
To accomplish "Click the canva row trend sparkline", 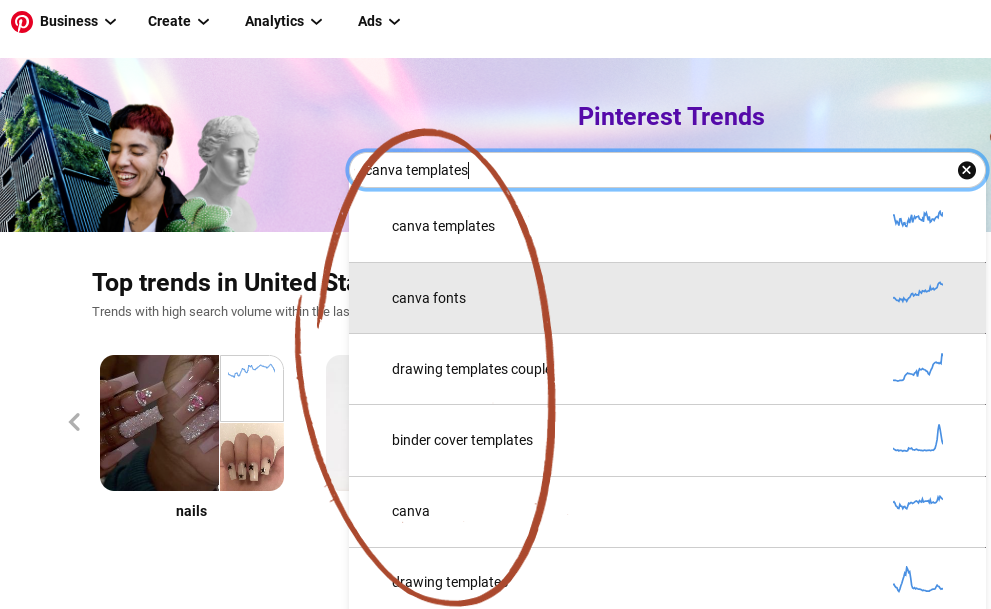I will [918, 503].
